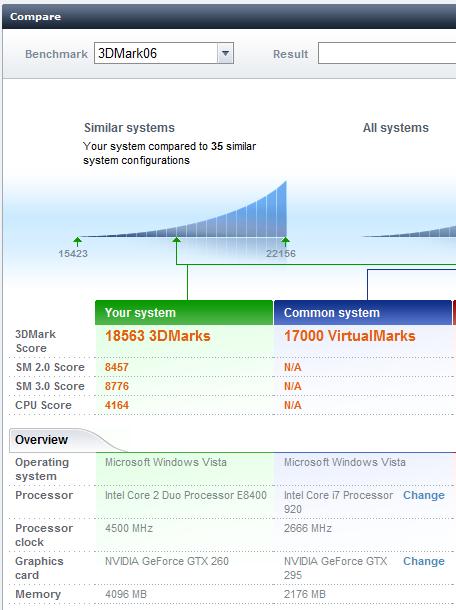456x610 pixels.
Task: Click the Benchmark label
Action: (x=56, y=54)
